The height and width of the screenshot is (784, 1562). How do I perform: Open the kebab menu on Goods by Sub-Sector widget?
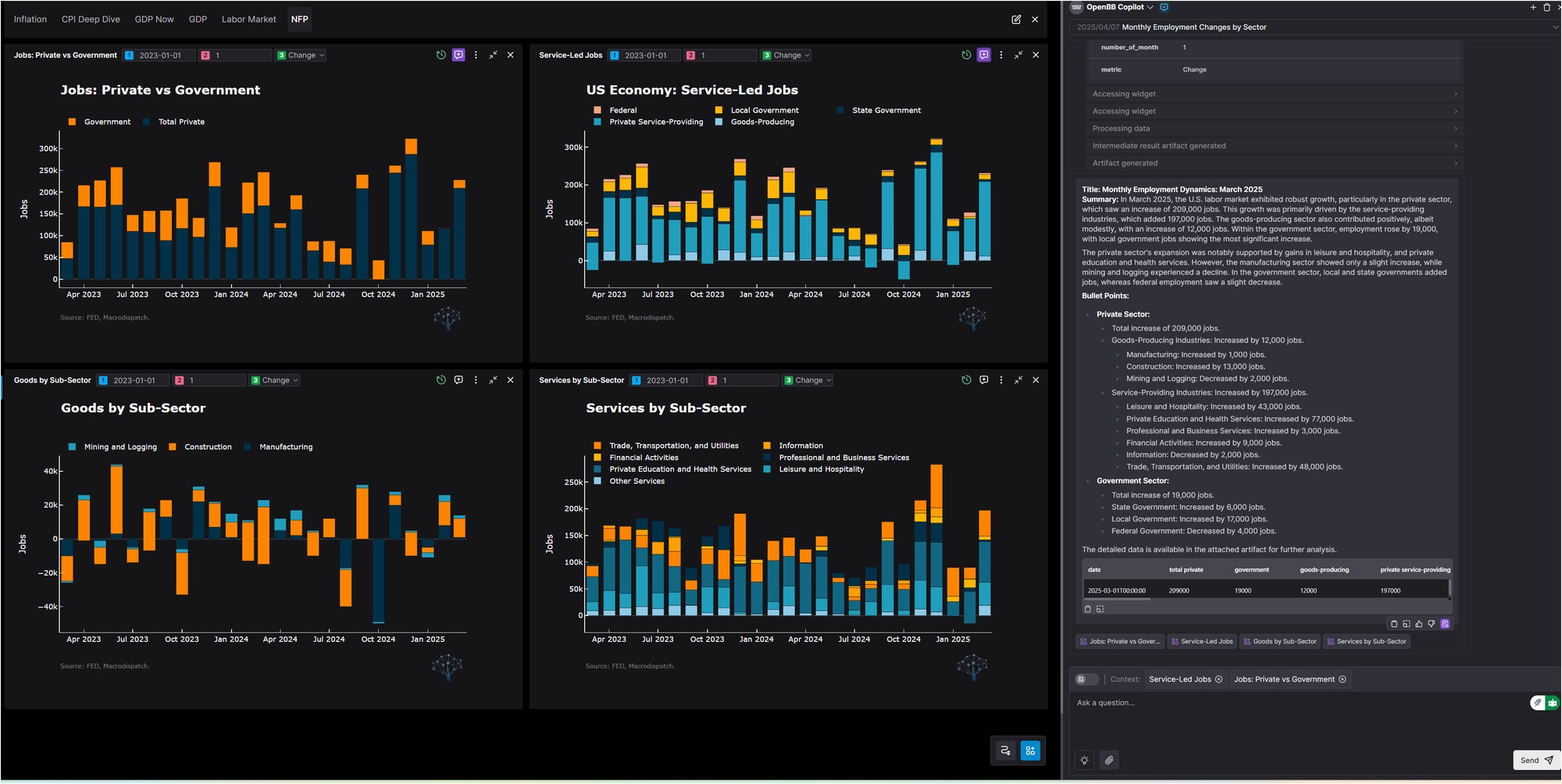(476, 380)
